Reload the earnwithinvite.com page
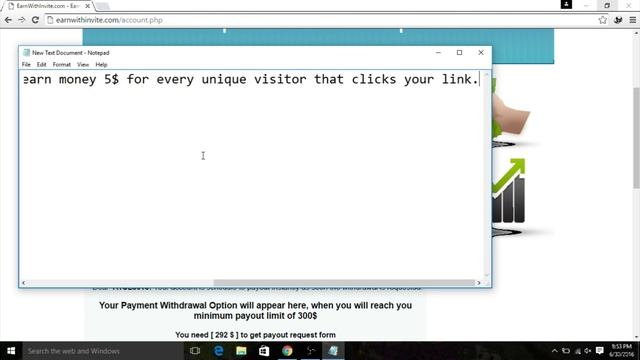 (35, 20)
